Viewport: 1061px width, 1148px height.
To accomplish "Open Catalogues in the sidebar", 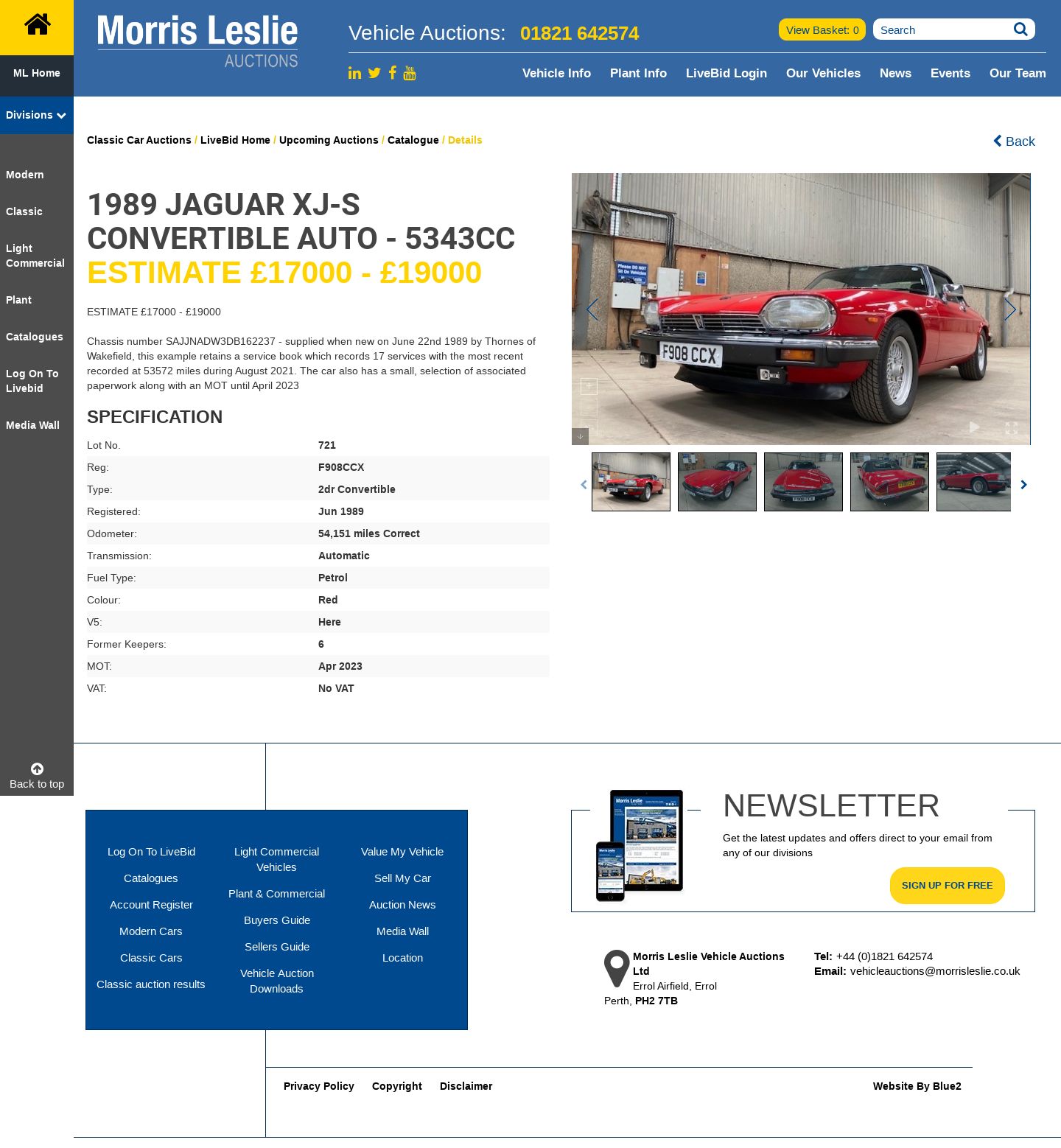I will (35, 337).
